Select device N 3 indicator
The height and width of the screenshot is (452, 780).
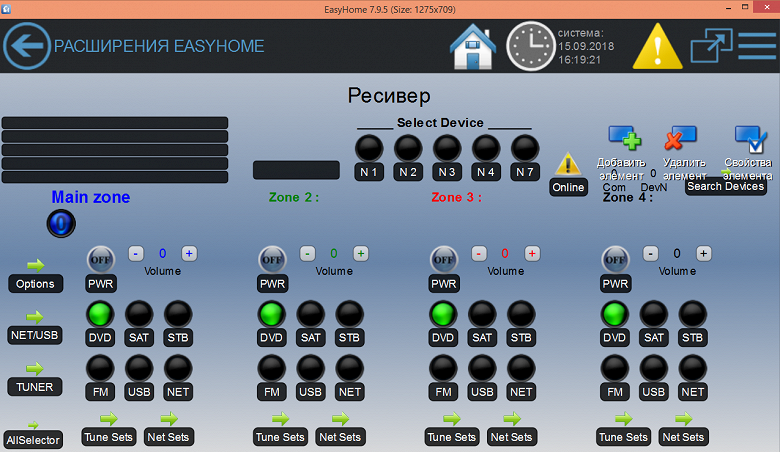coord(447,148)
